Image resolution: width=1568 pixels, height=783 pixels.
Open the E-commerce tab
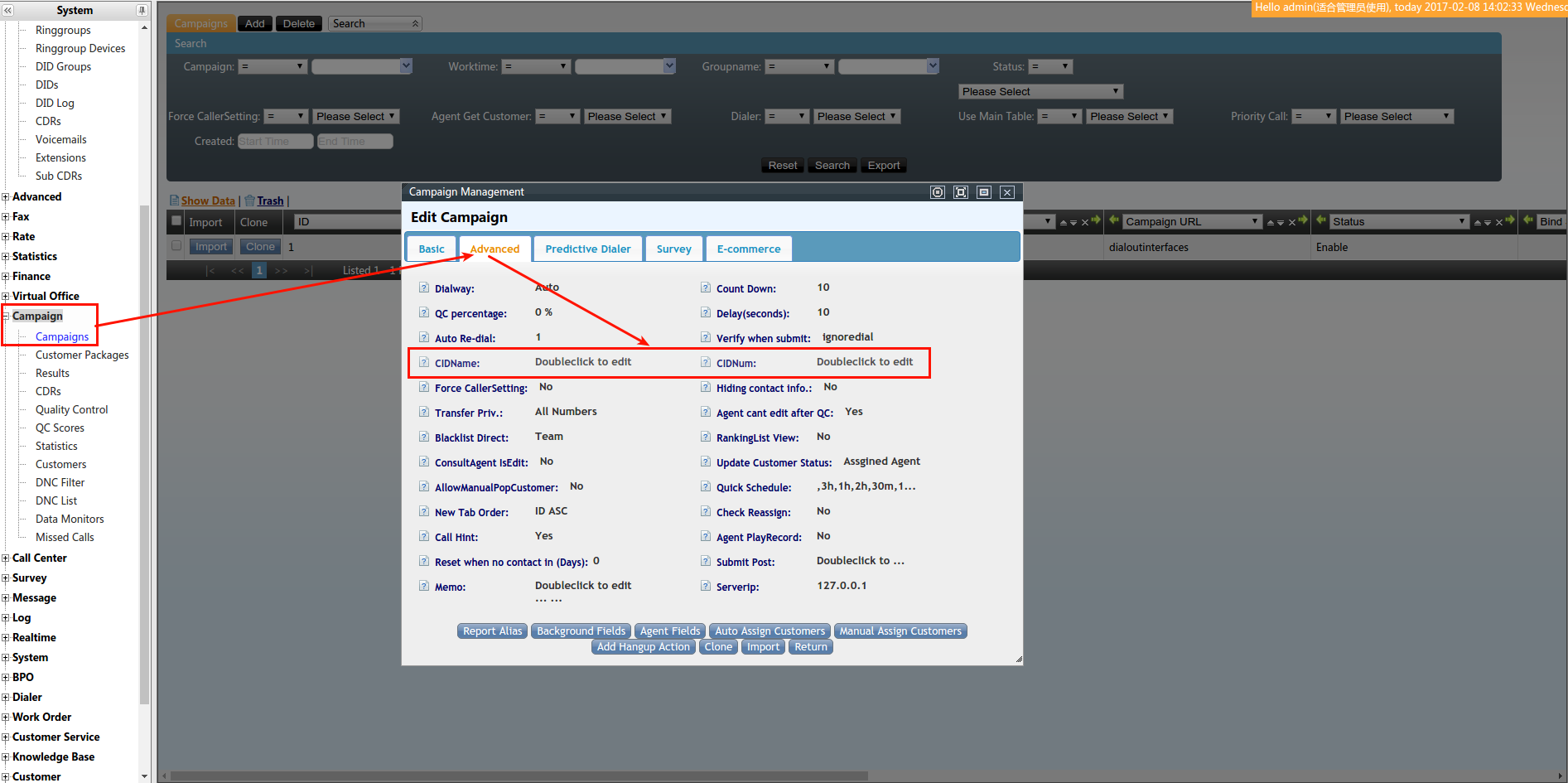(x=748, y=249)
